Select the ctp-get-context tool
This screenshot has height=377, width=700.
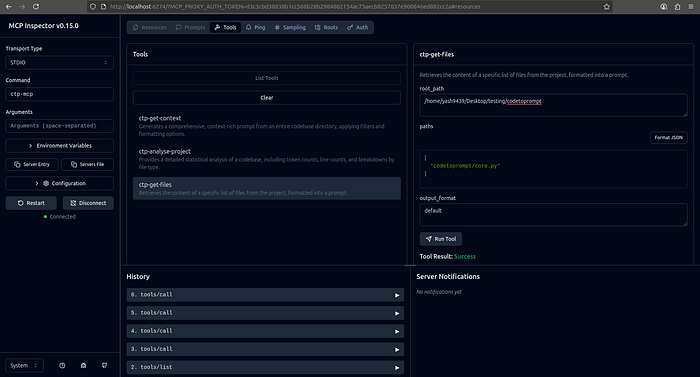click(267, 126)
